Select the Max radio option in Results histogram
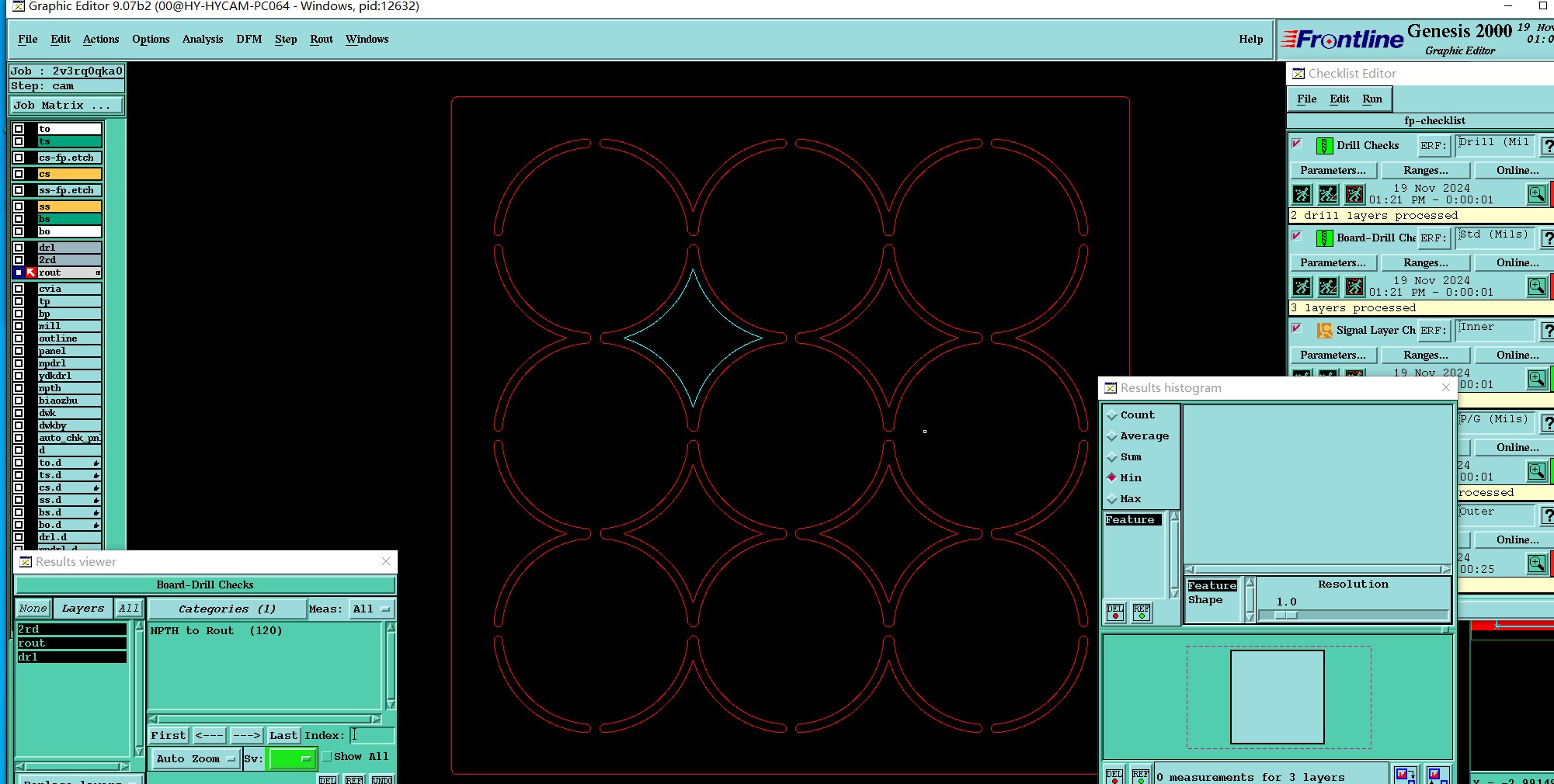 (1112, 499)
